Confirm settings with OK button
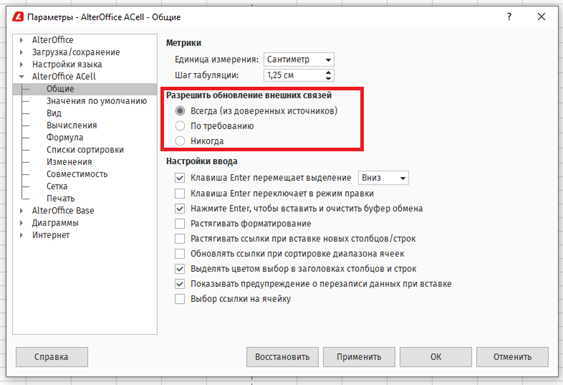The width and height of the screenshot is (563, 385). pyautogui.click(x=436, y=357)
